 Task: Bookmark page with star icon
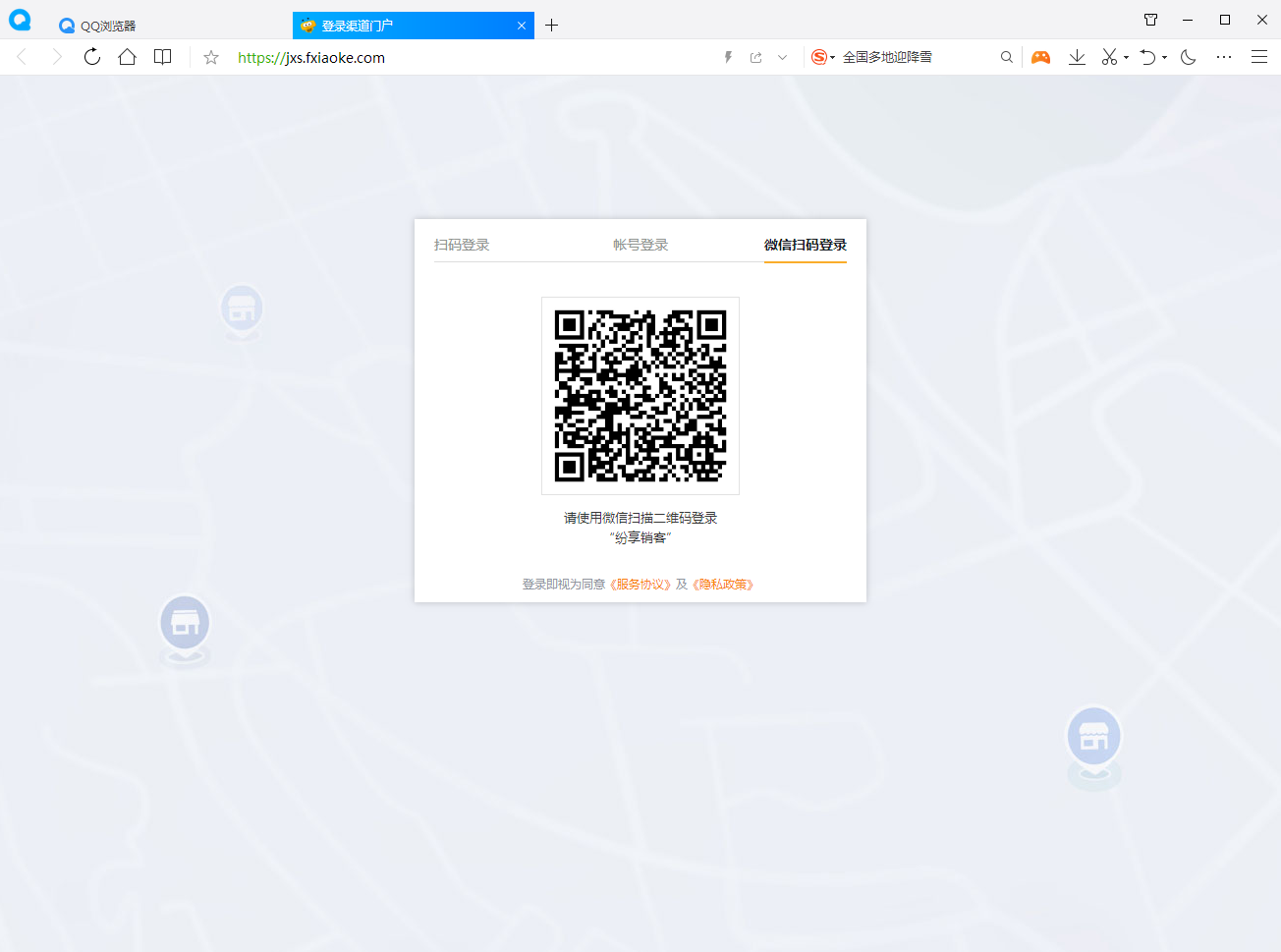point(211,57)
